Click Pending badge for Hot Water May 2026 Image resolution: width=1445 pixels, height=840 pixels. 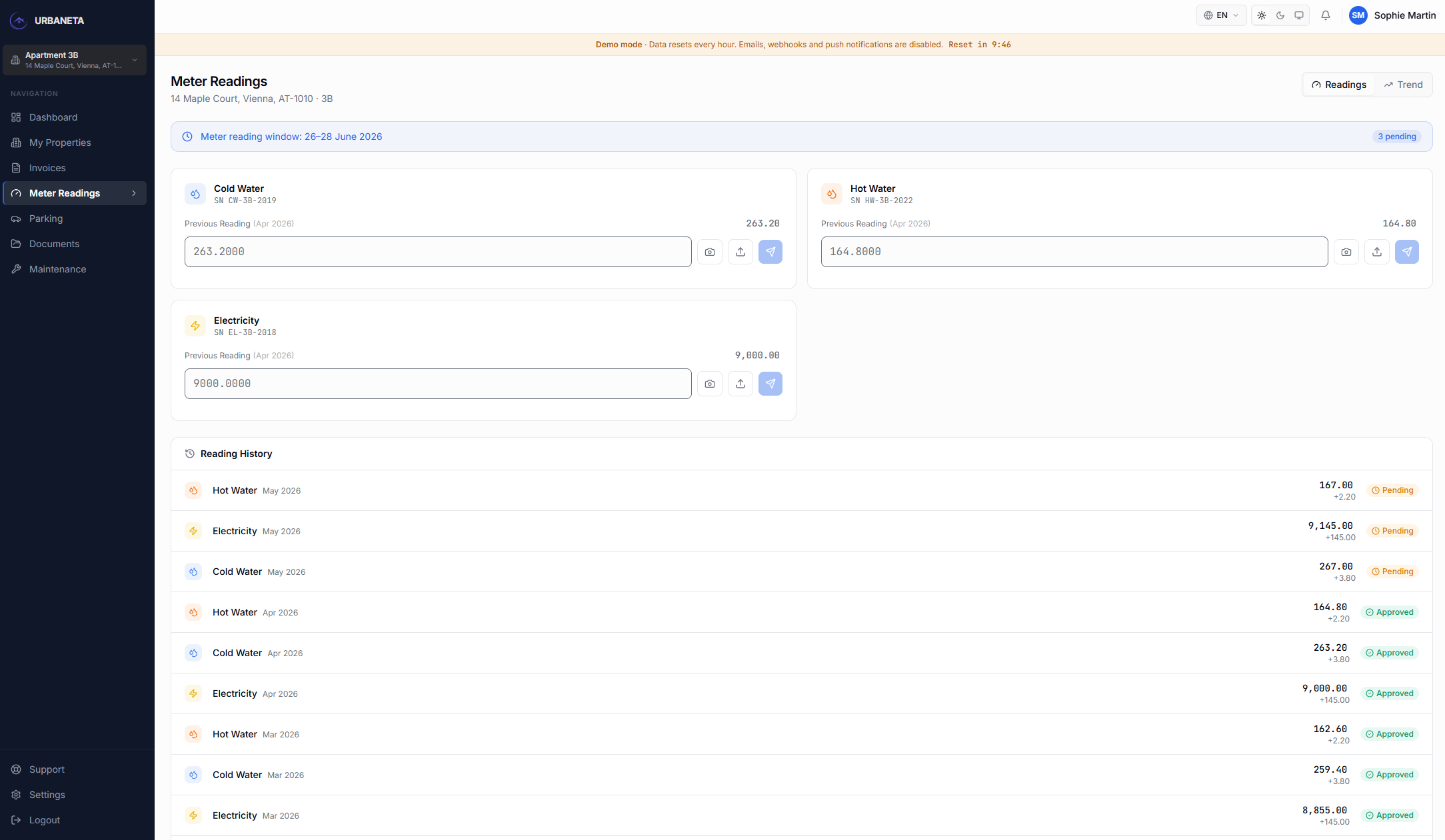1392,490
